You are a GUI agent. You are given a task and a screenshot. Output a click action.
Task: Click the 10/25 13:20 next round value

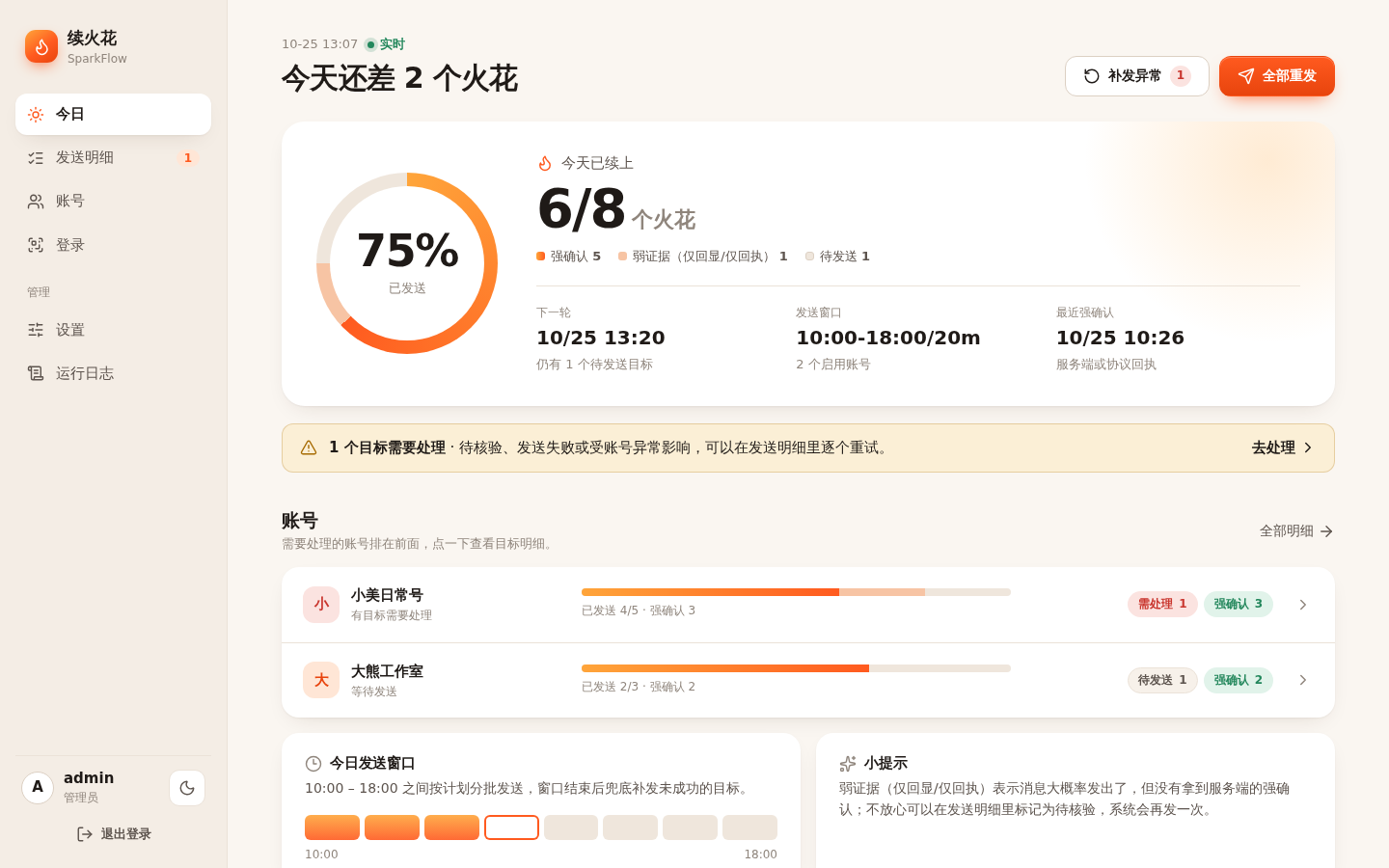coord(601,338)
